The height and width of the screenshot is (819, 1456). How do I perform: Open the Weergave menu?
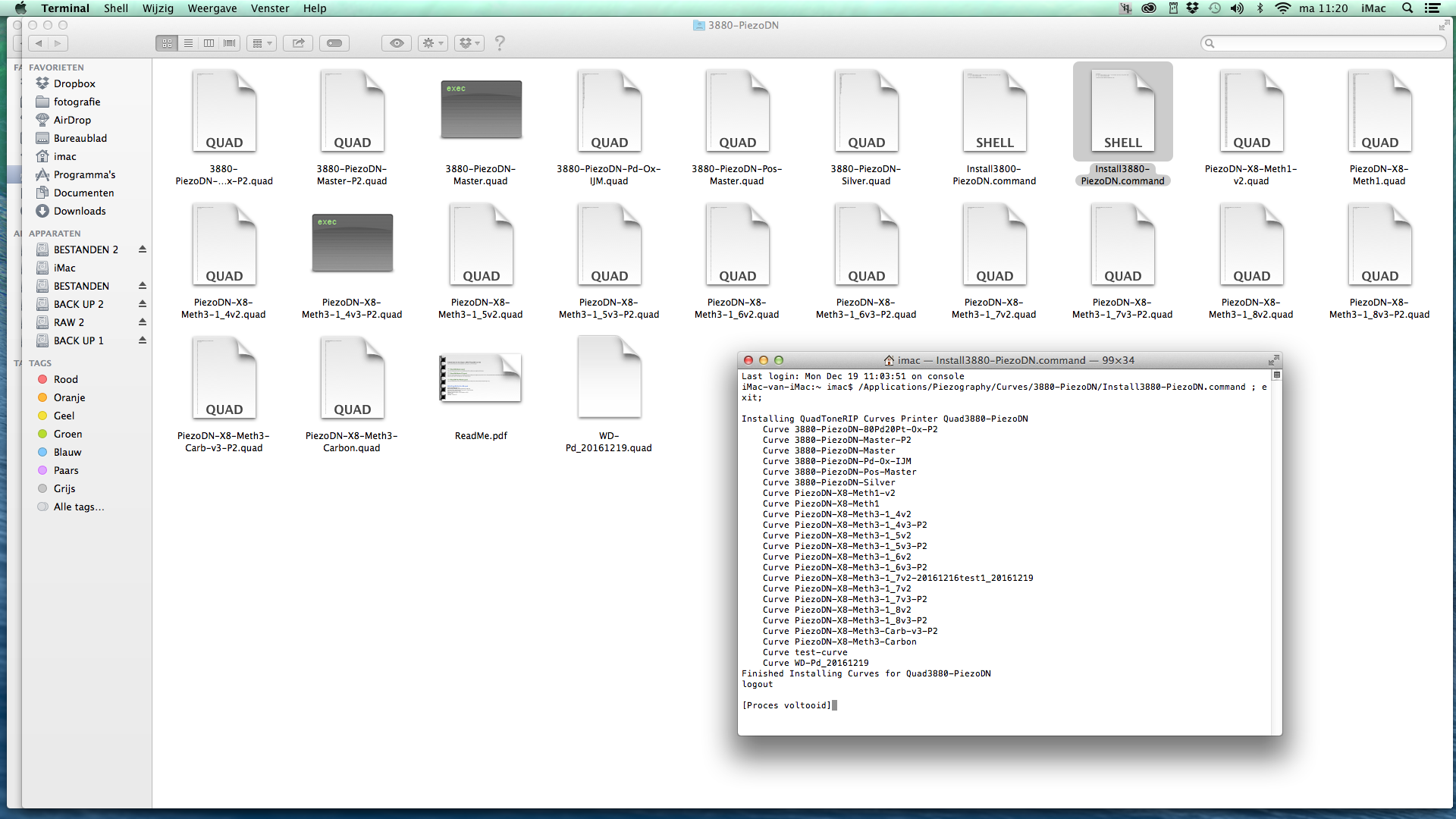(212, 8)
